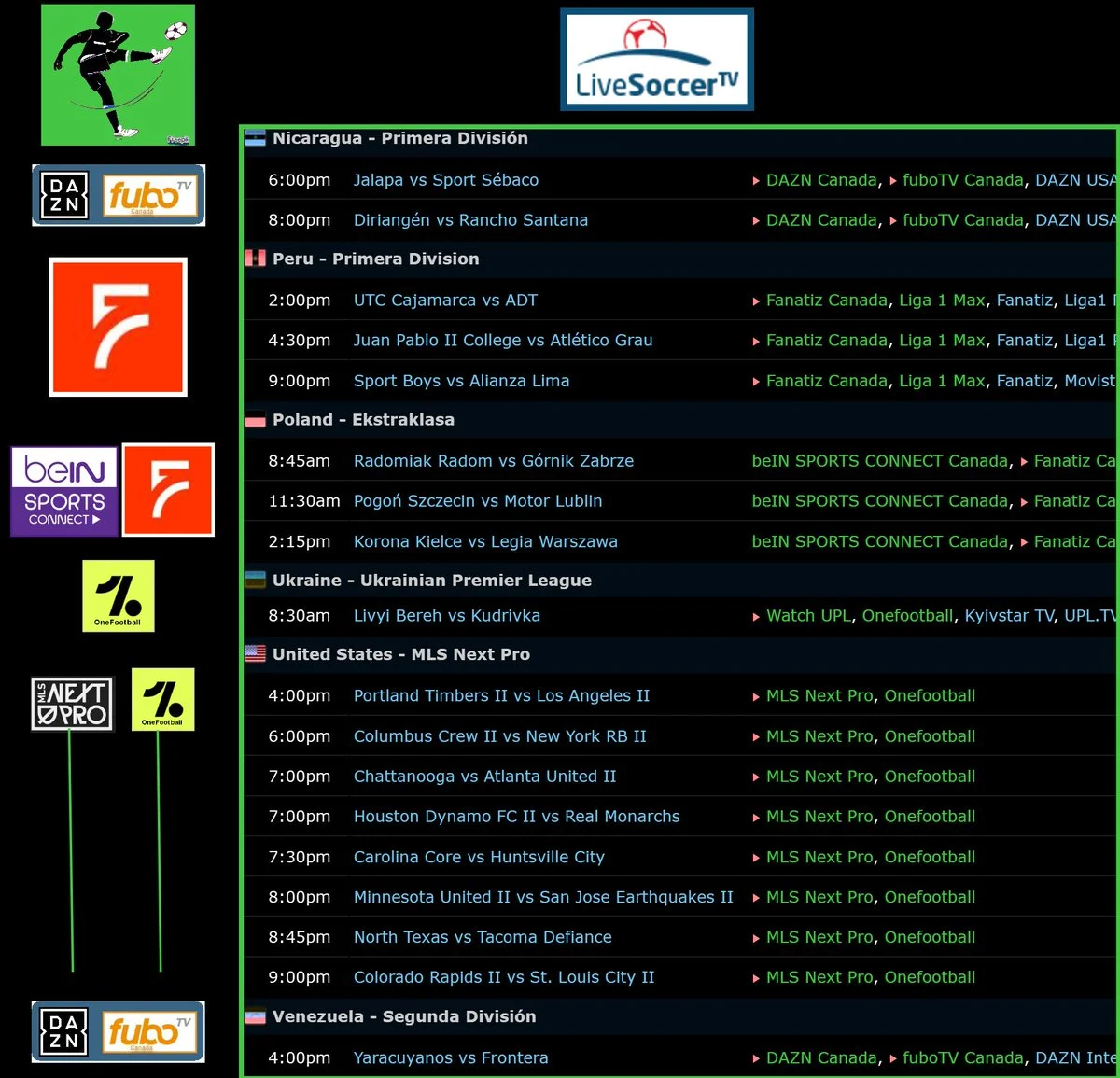This screenshot has width=1120, height=1078.
Task: Click the Poland flag icon
Action: [255, 420]
